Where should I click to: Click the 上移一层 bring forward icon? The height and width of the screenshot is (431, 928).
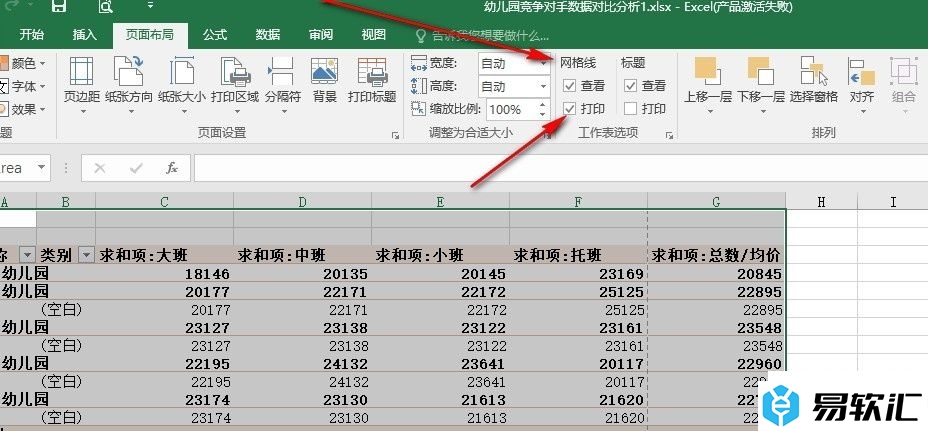coord(708,80)
